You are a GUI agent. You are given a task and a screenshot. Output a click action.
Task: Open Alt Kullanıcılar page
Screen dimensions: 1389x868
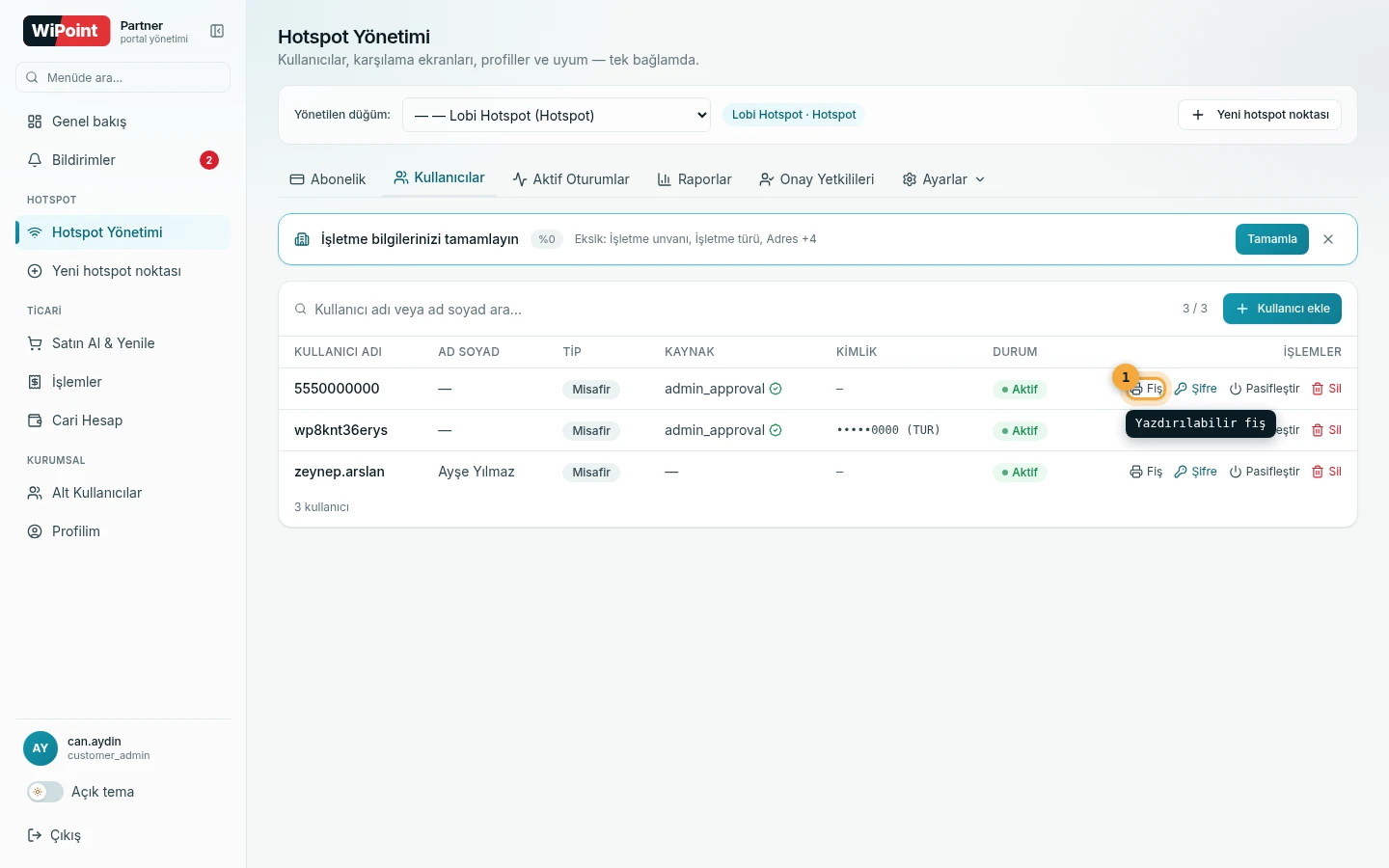click(123, 493)
